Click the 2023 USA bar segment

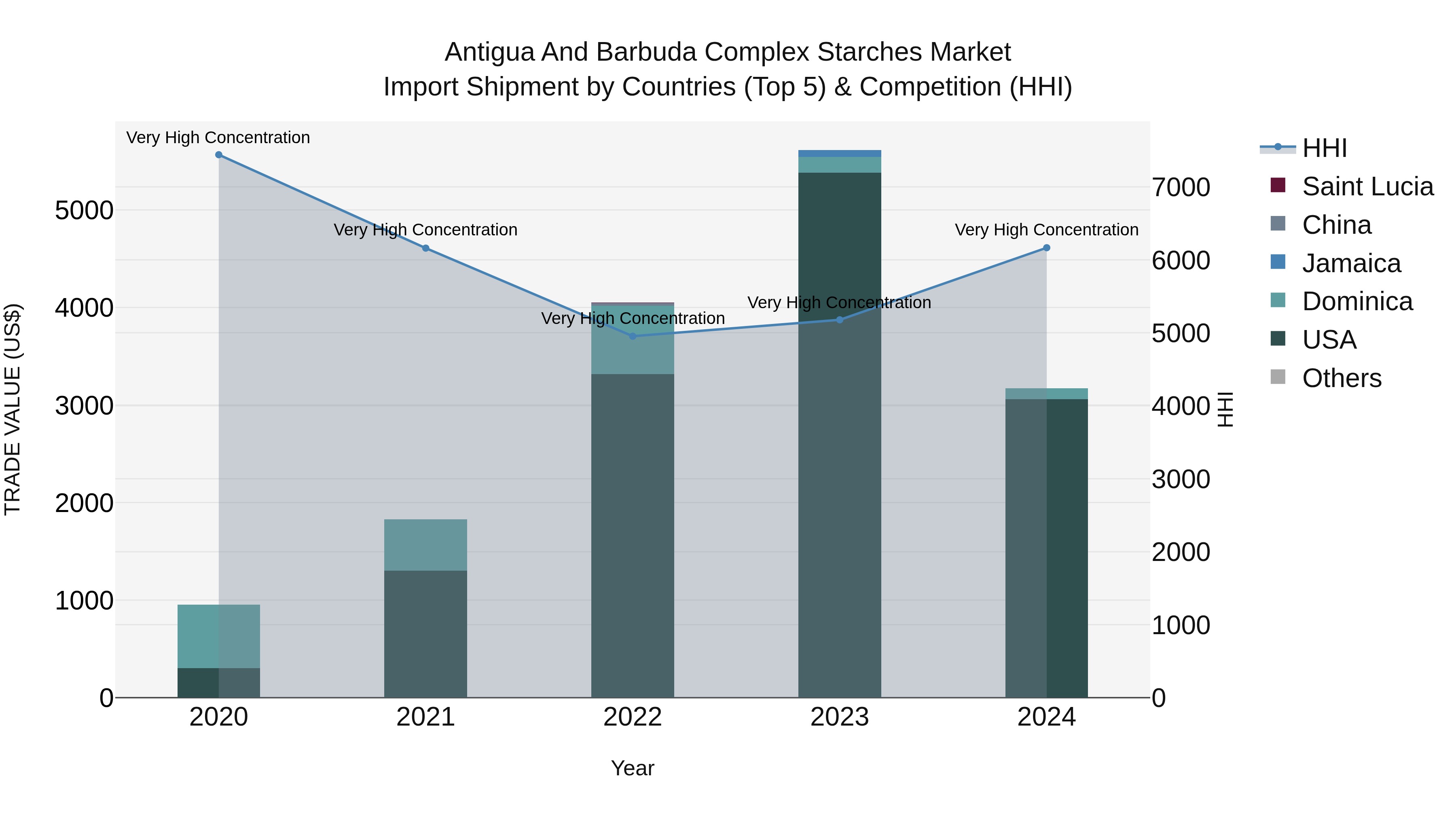tap(839, 435)
